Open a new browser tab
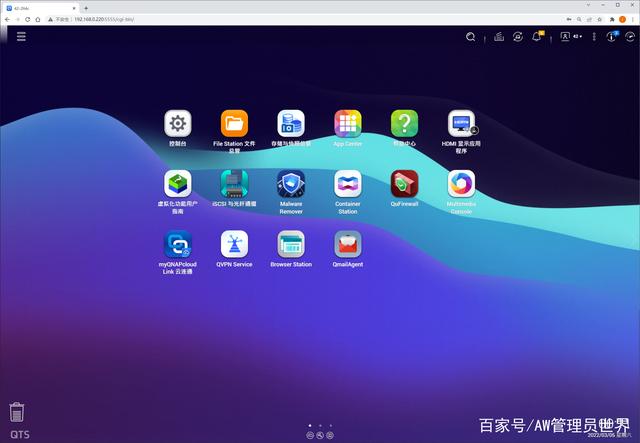Screen dimensions: 640x443 (86, 8)
